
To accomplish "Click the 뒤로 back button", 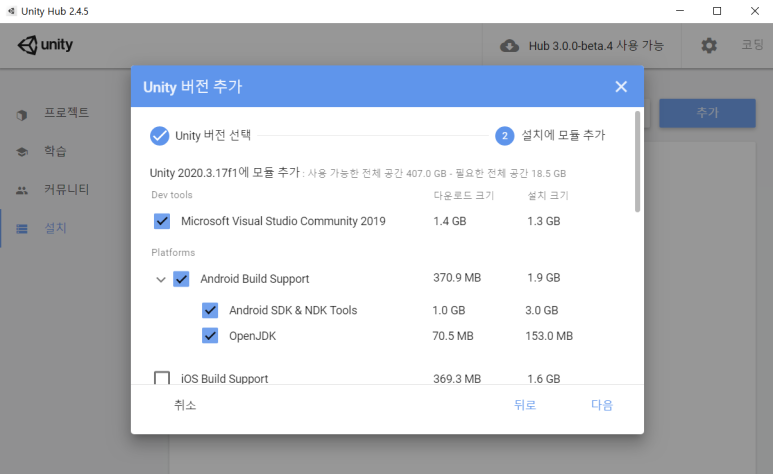I will coord(525,405).
